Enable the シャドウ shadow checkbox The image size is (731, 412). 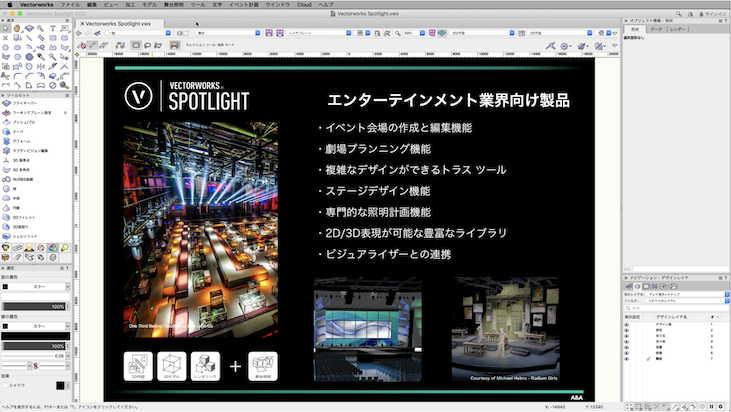coord(5,385)
